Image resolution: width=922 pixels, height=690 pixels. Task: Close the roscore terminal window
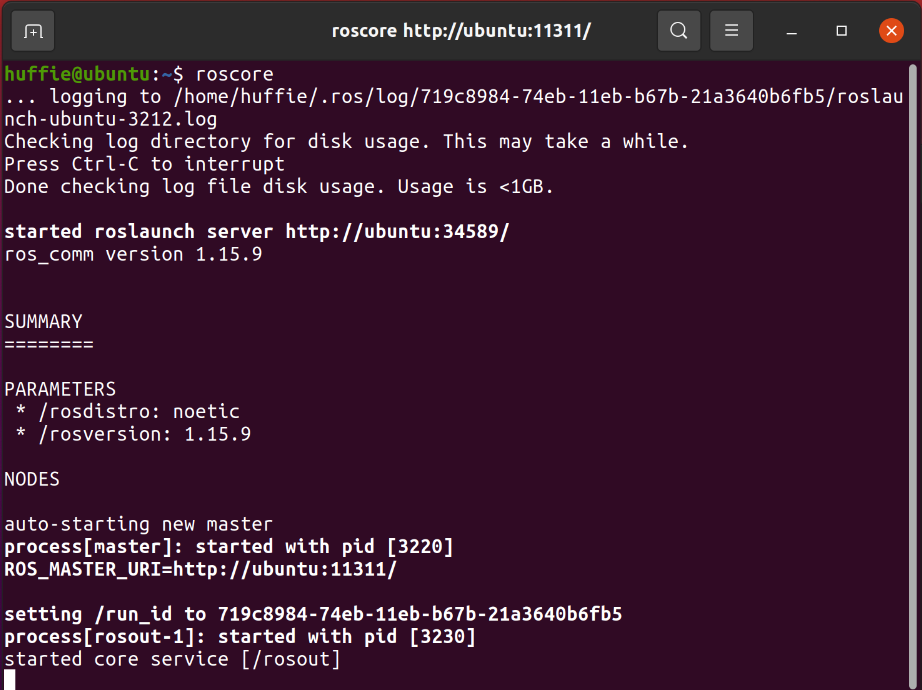pos(891,31)
